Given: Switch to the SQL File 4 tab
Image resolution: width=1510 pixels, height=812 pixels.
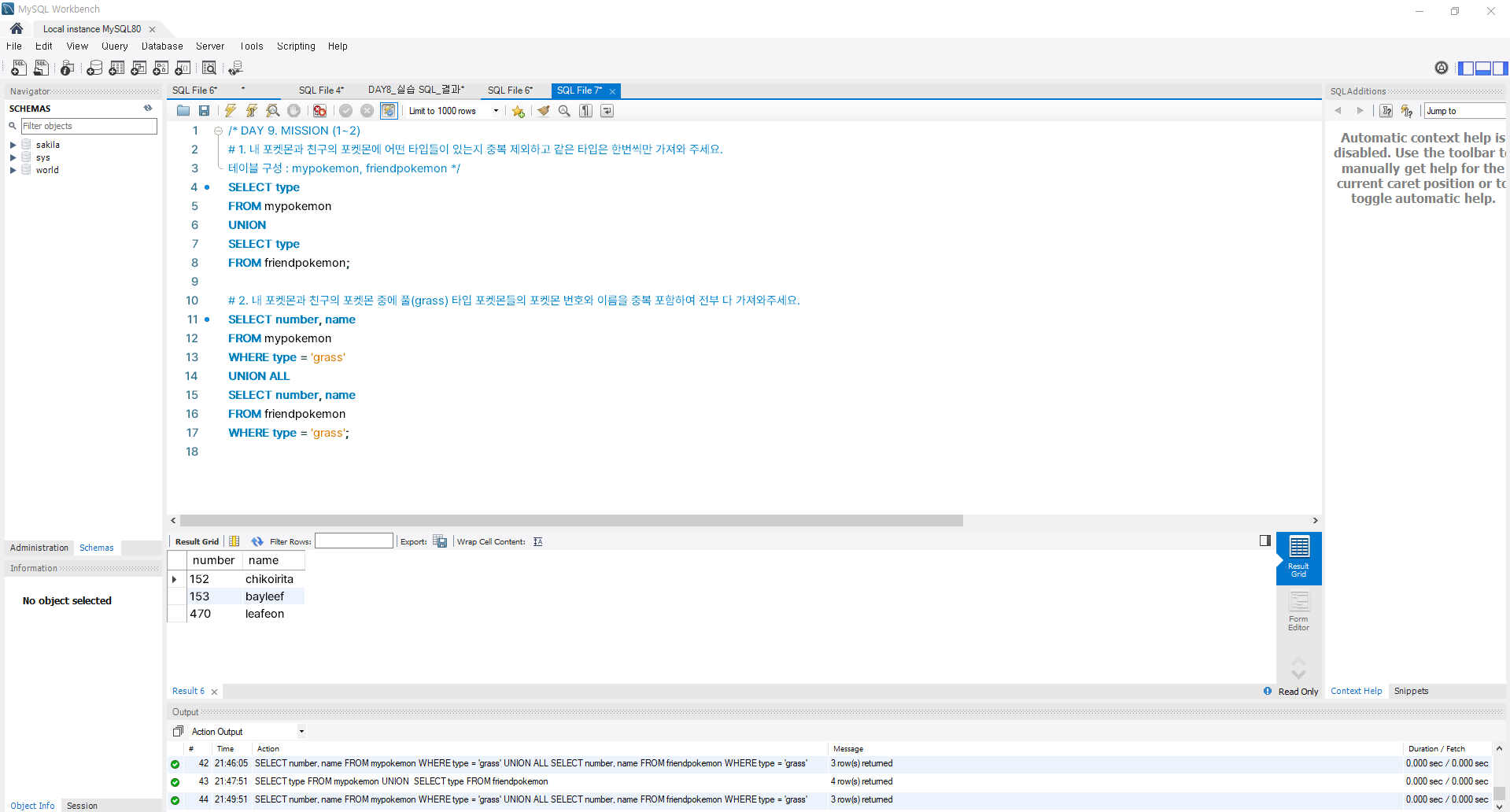Looking at the screenshot, I should tap(321, 90).
